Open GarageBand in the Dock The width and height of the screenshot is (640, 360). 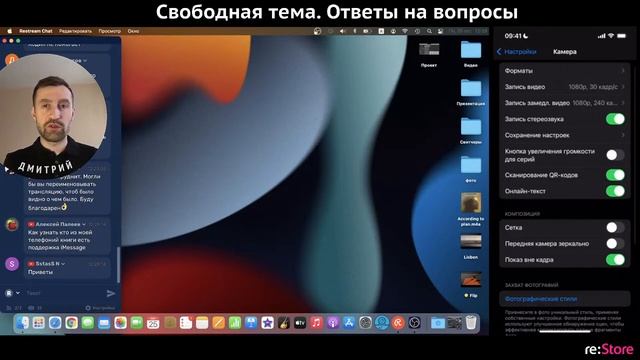pyautogui.click(x=284, y=323)
